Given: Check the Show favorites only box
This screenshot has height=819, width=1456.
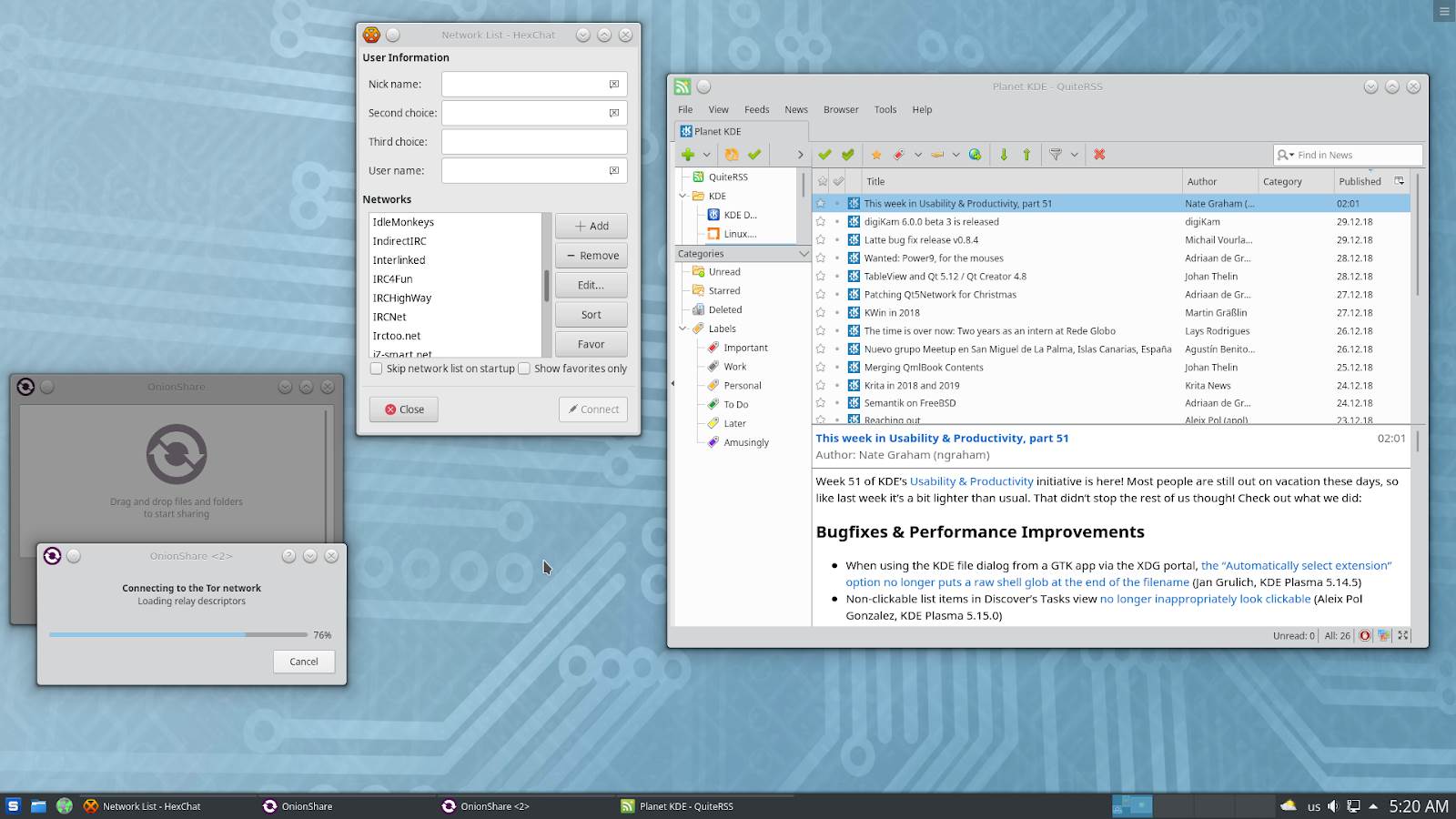Looking at the screenshot, I should [x=524, y=369].
